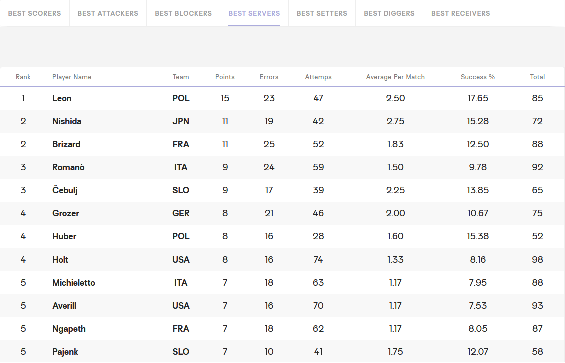Open the Best Setters tab
Image resolution: width=565 pixels, height=363 pixels.
(x=322, y=14)
